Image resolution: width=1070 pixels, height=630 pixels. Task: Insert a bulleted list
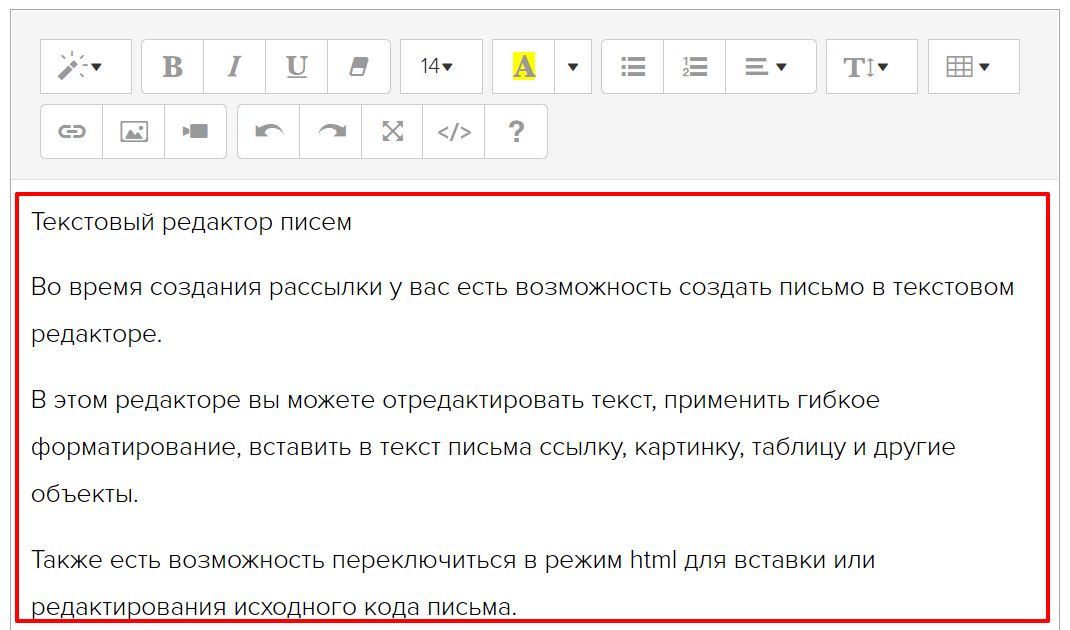pos(633,67)
